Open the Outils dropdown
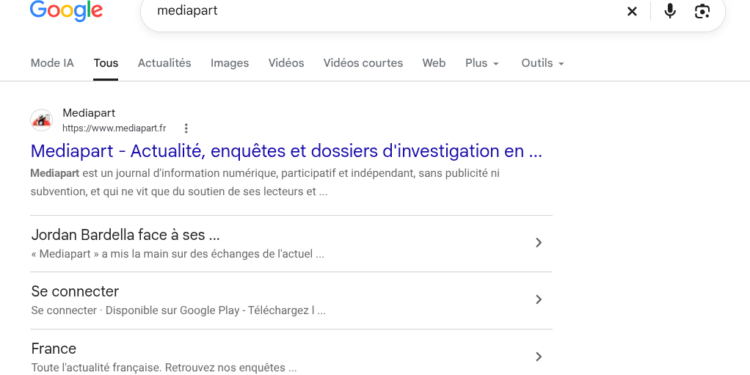This screenshot has height=375, width=750. click(542, 63)
